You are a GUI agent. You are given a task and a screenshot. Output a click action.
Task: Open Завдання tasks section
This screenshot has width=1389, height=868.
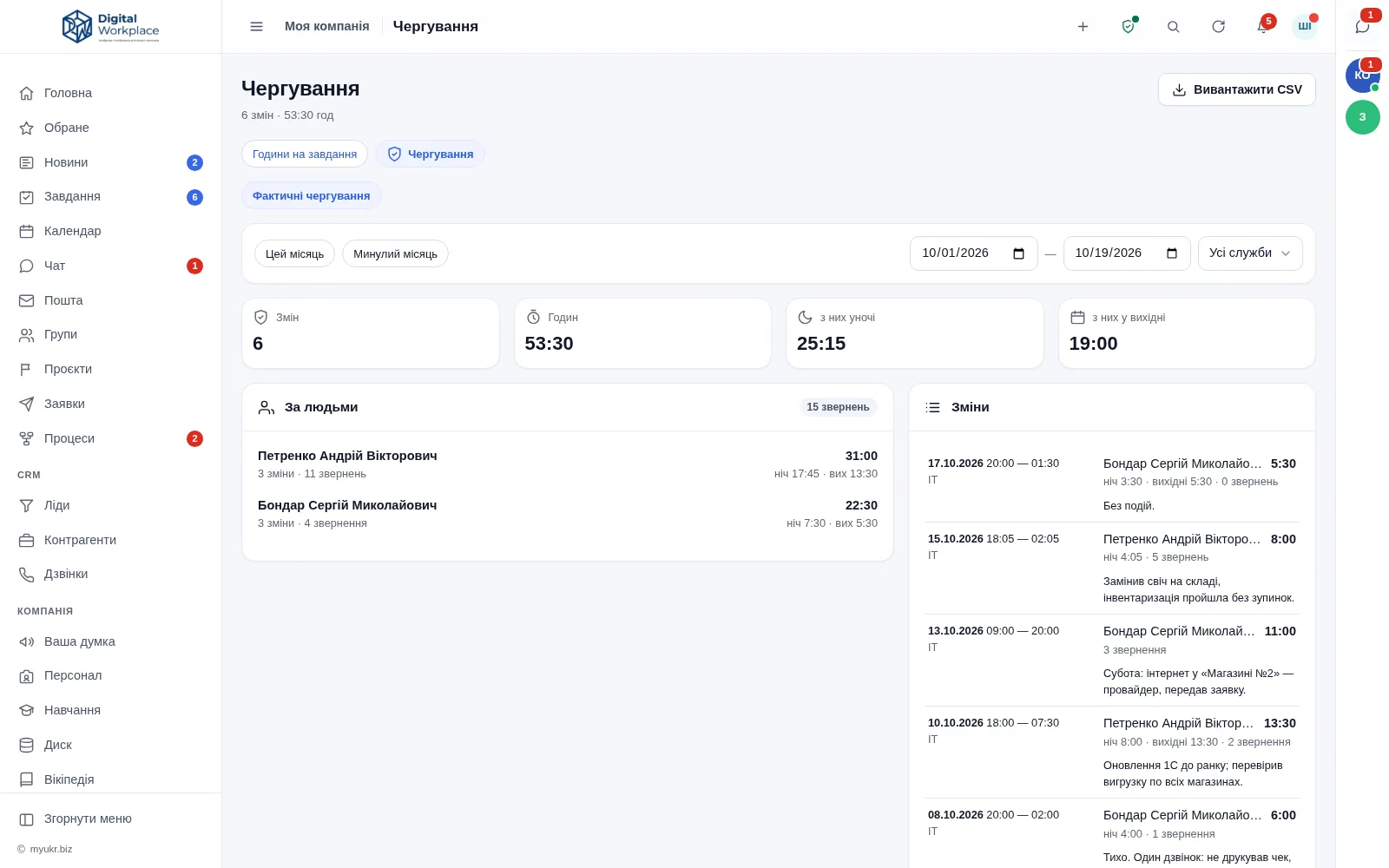coord(110,197)
